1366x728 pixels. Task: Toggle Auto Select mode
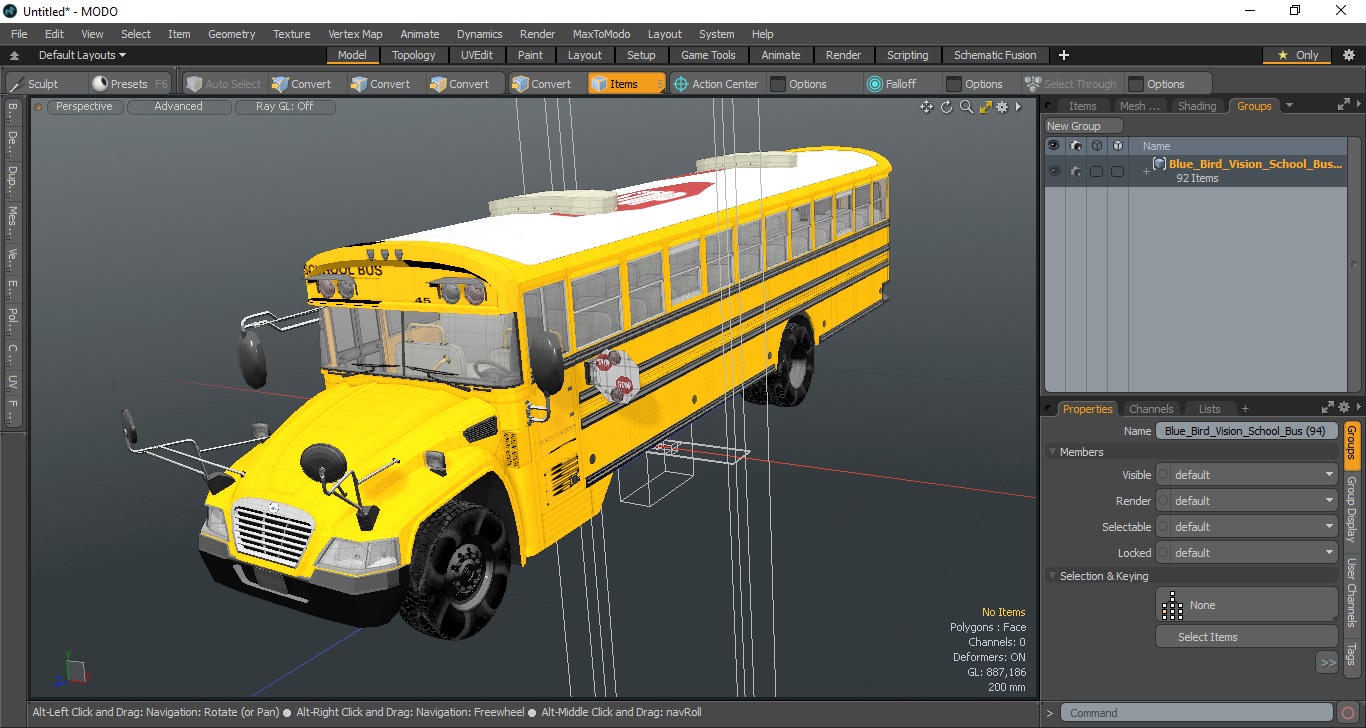pos(223,84)
